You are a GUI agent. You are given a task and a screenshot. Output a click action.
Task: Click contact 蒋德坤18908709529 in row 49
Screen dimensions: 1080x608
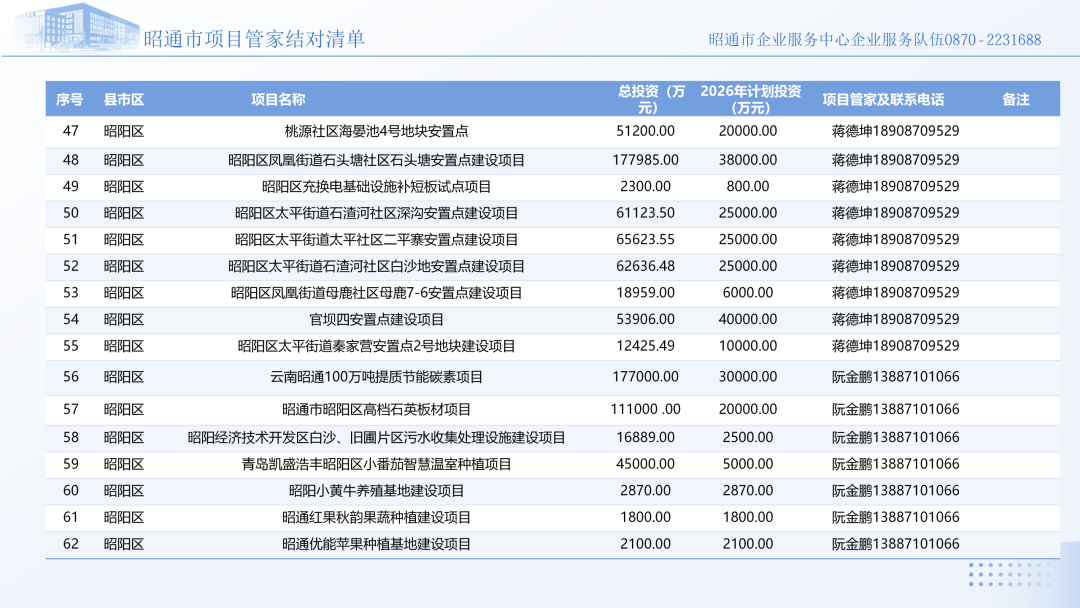coord(895,187)
